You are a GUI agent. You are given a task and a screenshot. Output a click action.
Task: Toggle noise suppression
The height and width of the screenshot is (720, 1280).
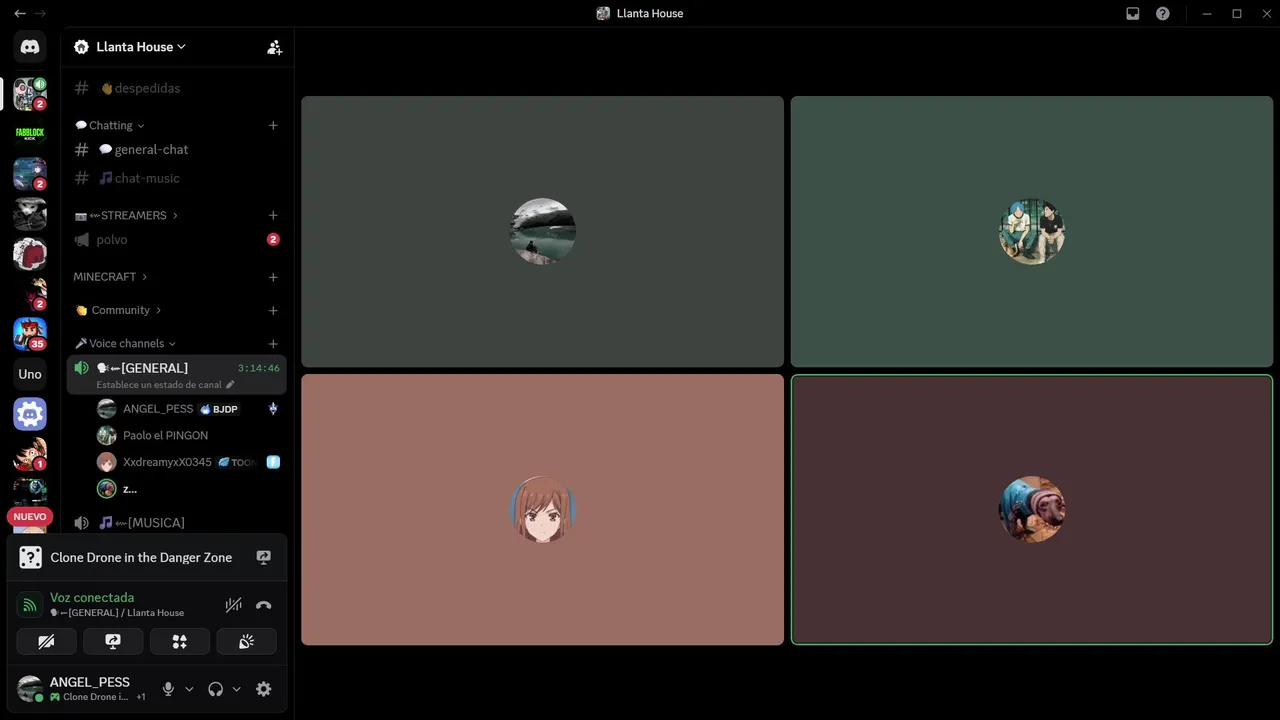click(234, 605)
